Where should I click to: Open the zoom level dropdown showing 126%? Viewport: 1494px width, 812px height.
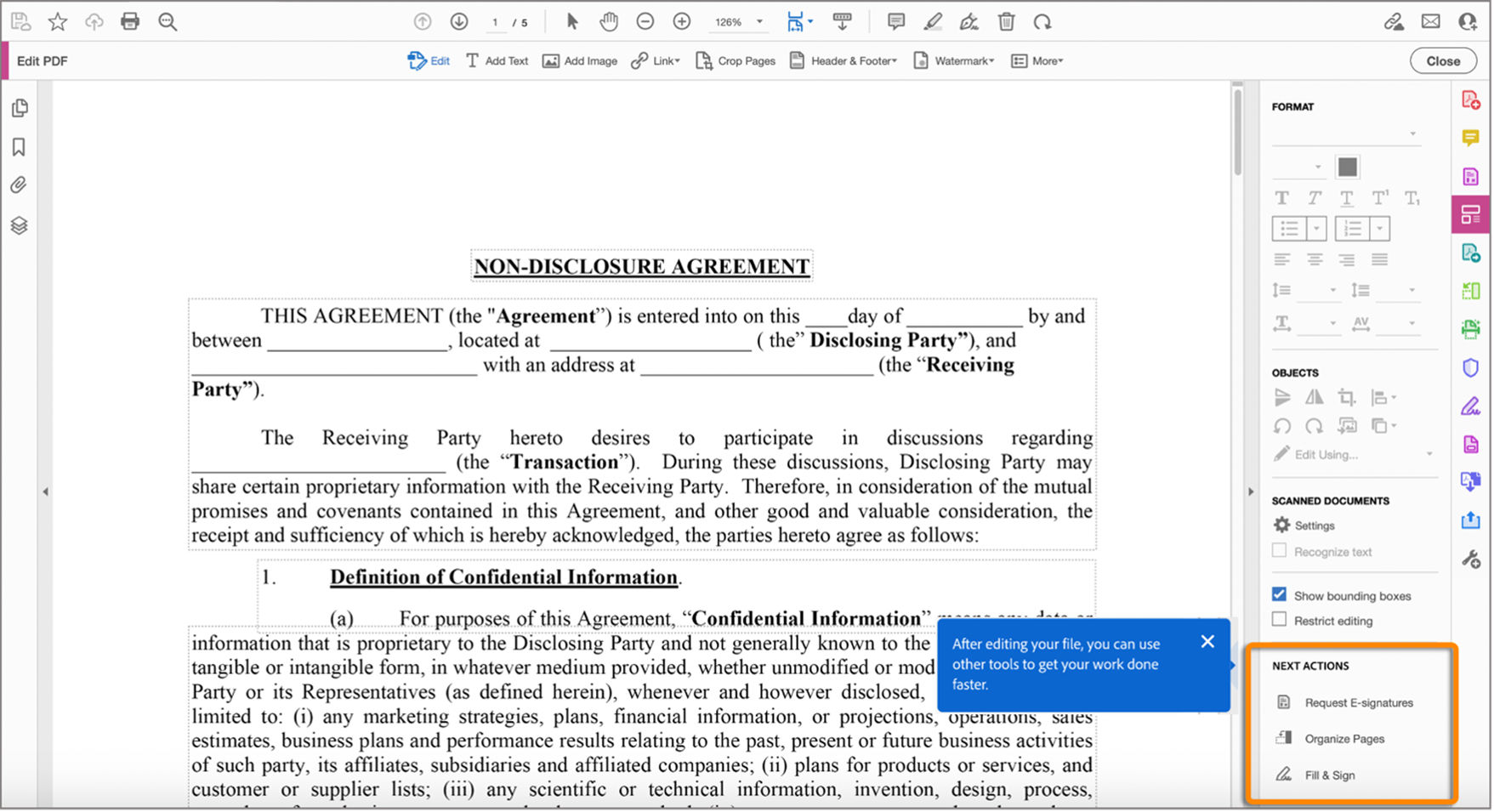[738, 21]
